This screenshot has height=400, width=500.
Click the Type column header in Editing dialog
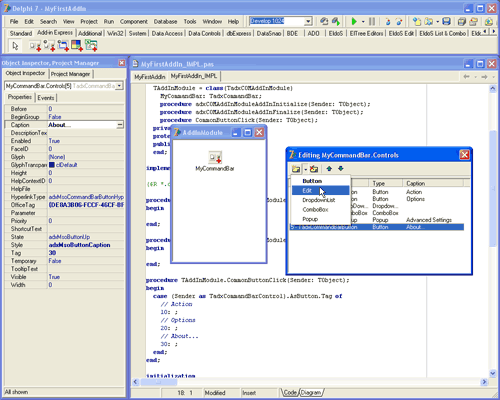[x=385, y=183]
